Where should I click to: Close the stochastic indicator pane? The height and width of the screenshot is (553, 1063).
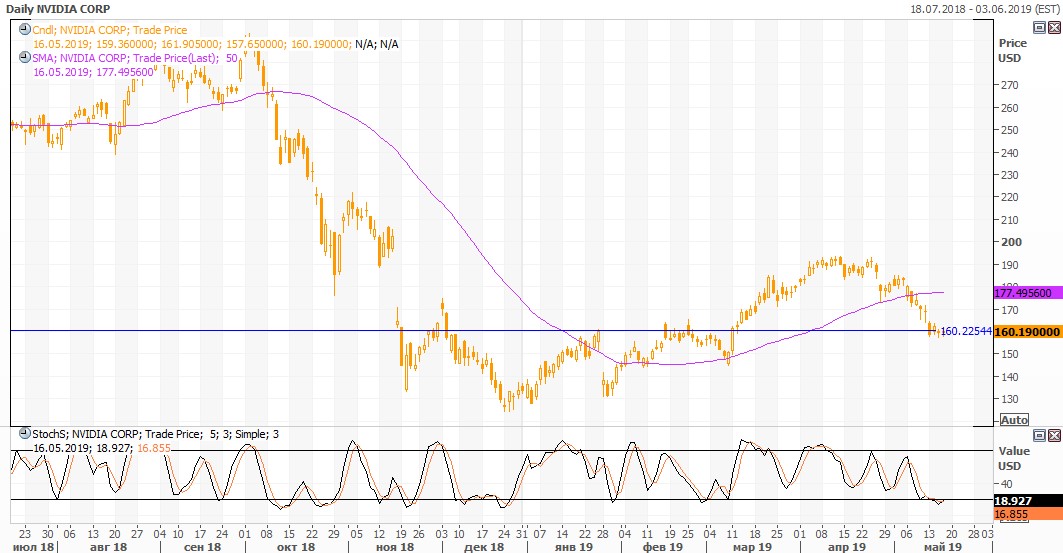[x=1052, y=434]
